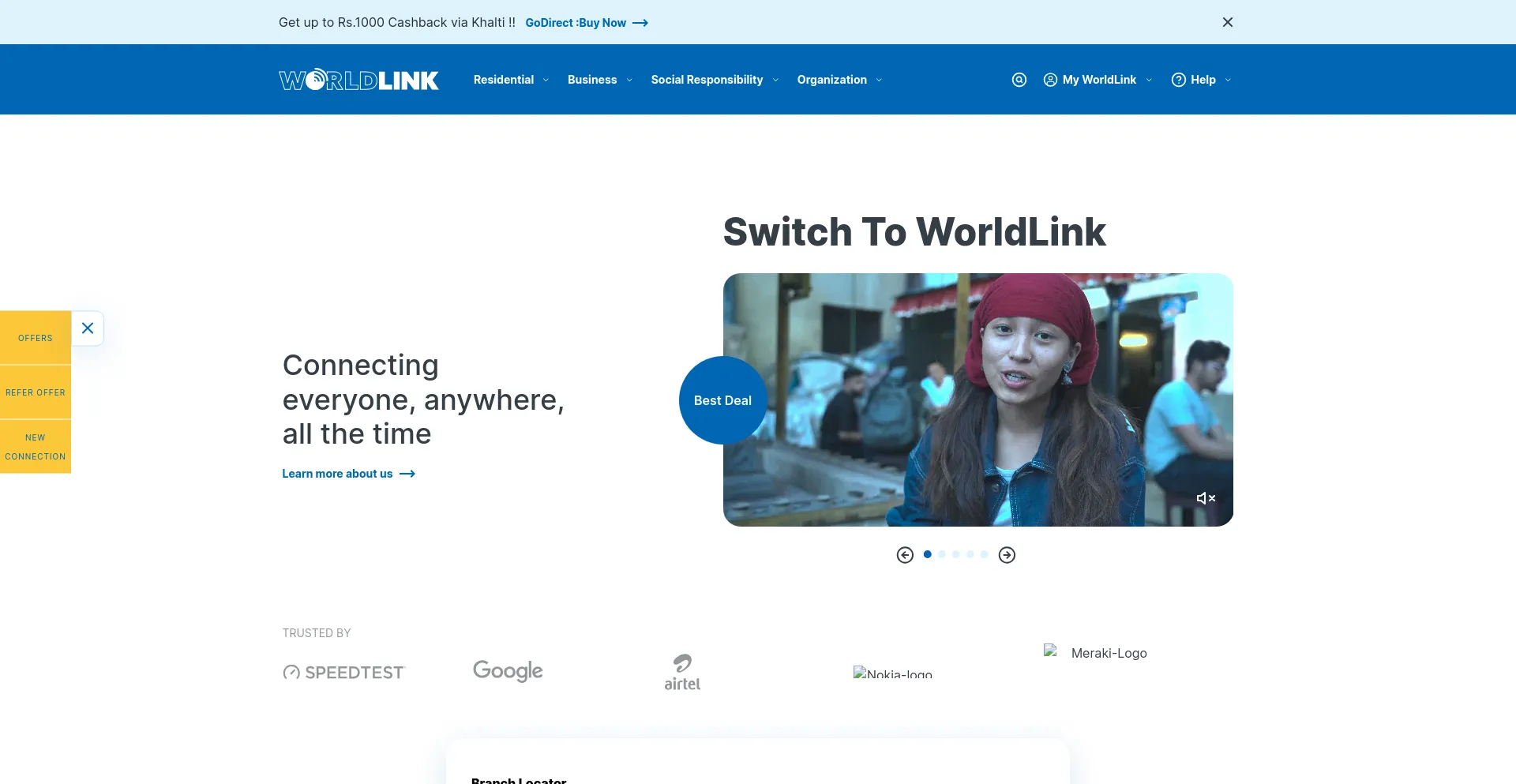Click the WorldLink logo
The width and height of the screenshot is (1516, 784).
[x=358, y=79]
